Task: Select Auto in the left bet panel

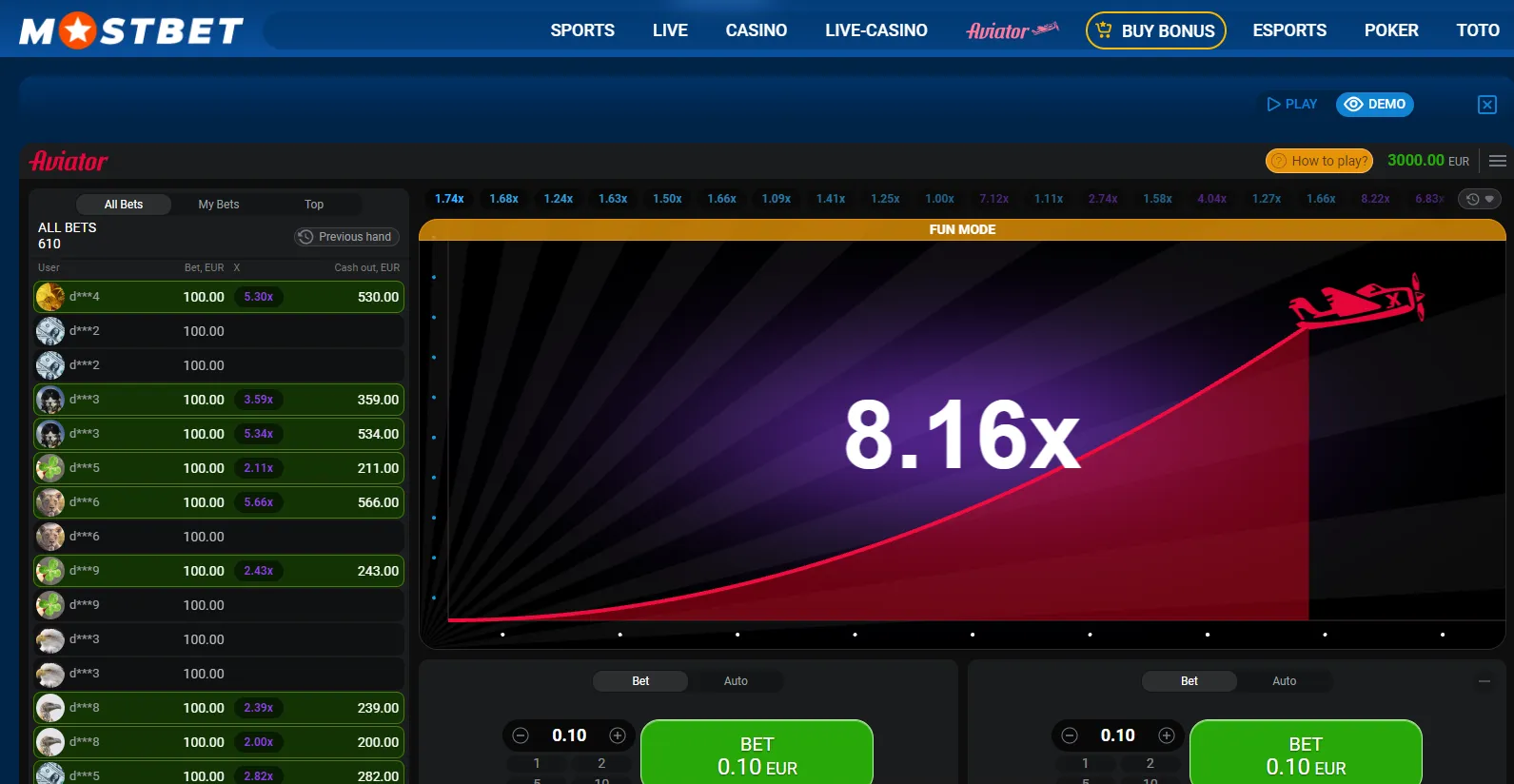Action: 736,681
